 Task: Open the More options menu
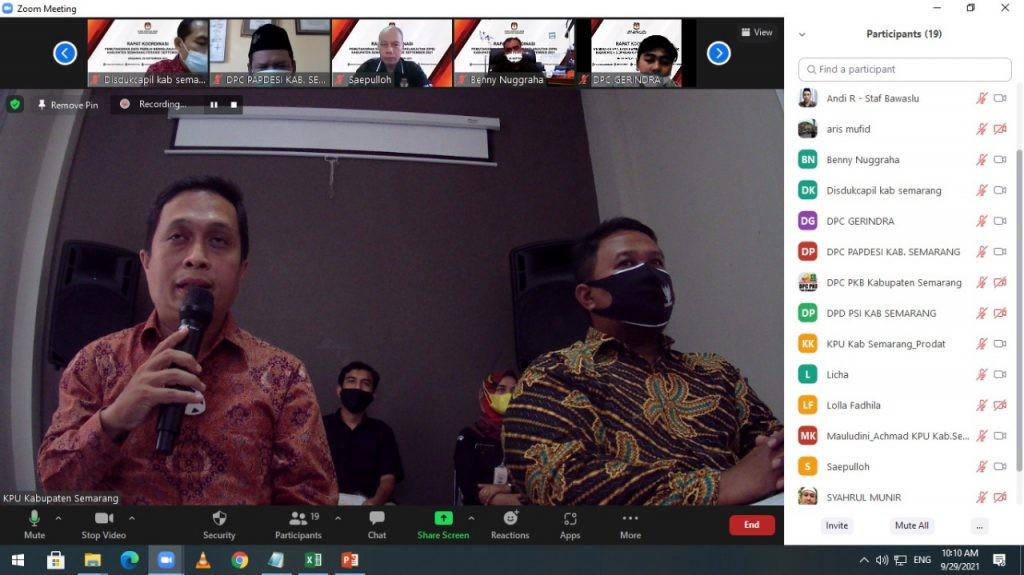(630, 523)
